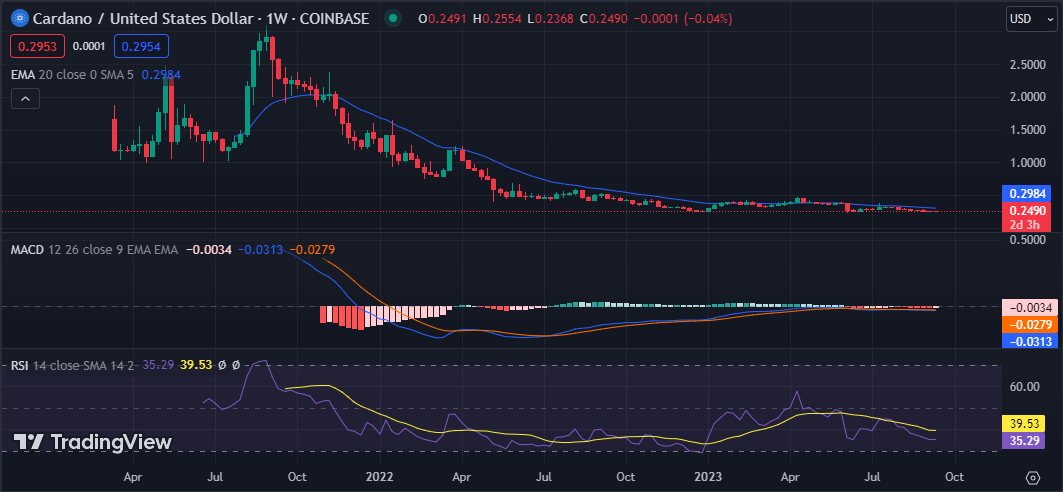Click the green market status indicator dot
The height and width of the screenshot is (492, 1063).
click(x=394, y=19)
